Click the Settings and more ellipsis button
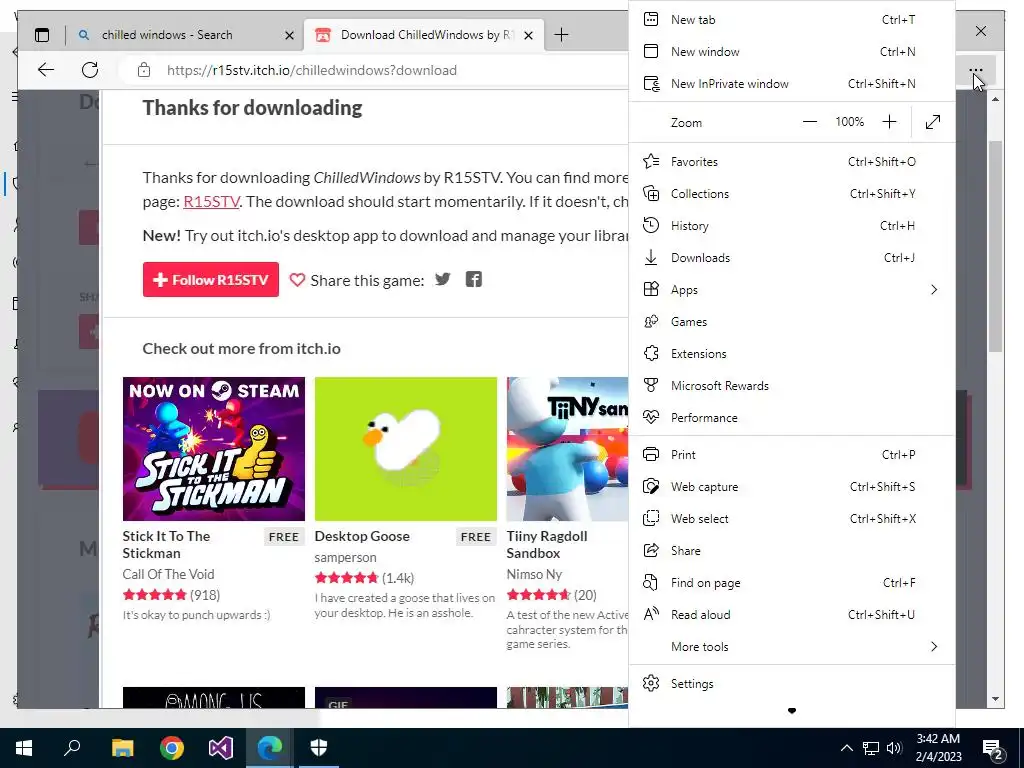 (976, 70)
